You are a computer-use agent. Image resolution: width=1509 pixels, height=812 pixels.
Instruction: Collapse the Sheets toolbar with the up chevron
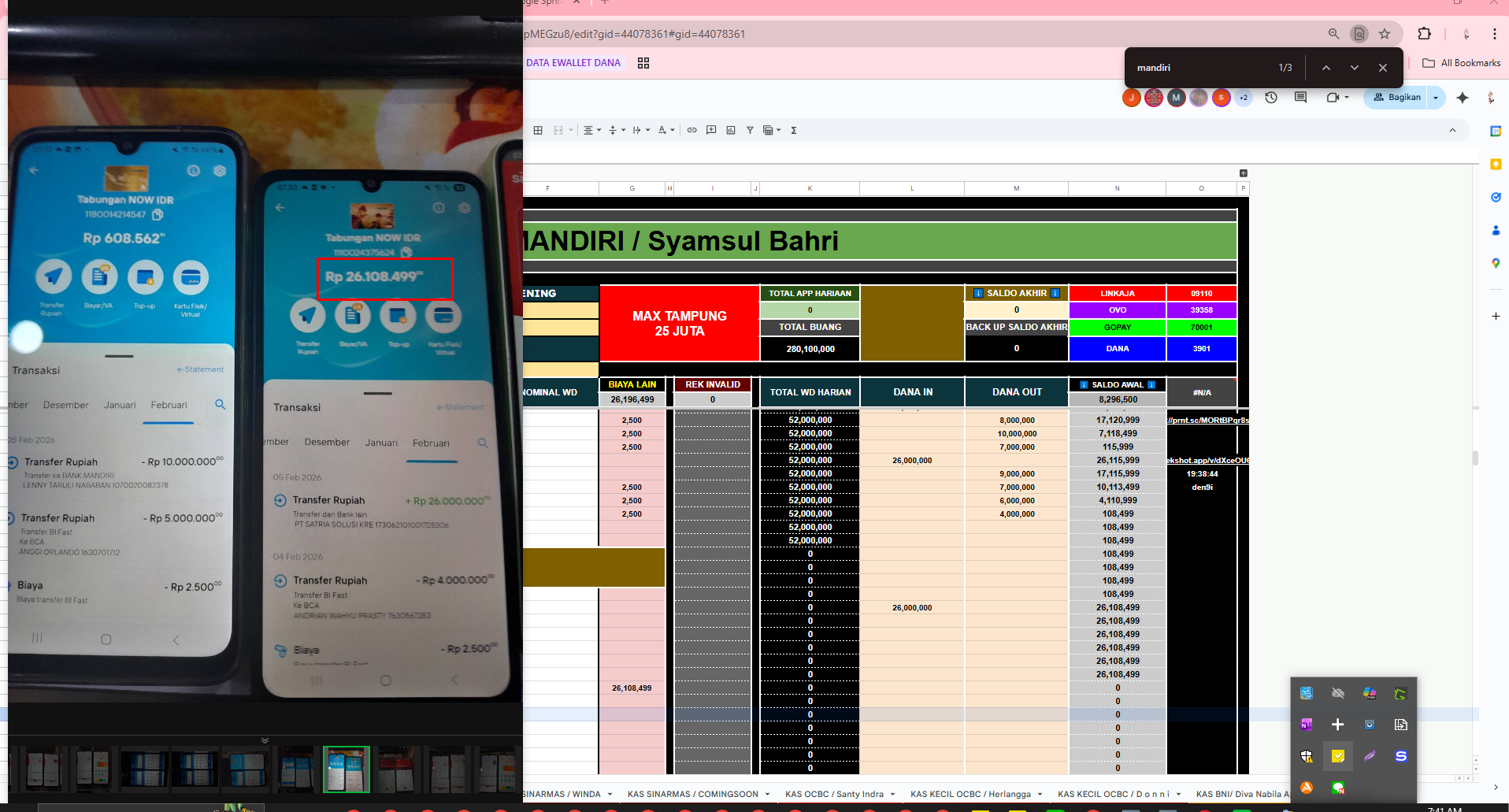[1452, 130]
